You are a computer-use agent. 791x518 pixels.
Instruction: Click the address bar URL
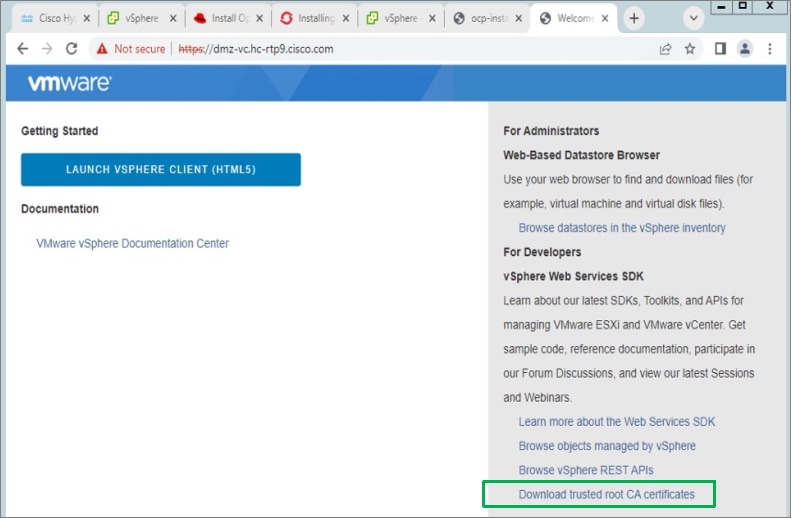pos(256,49)
